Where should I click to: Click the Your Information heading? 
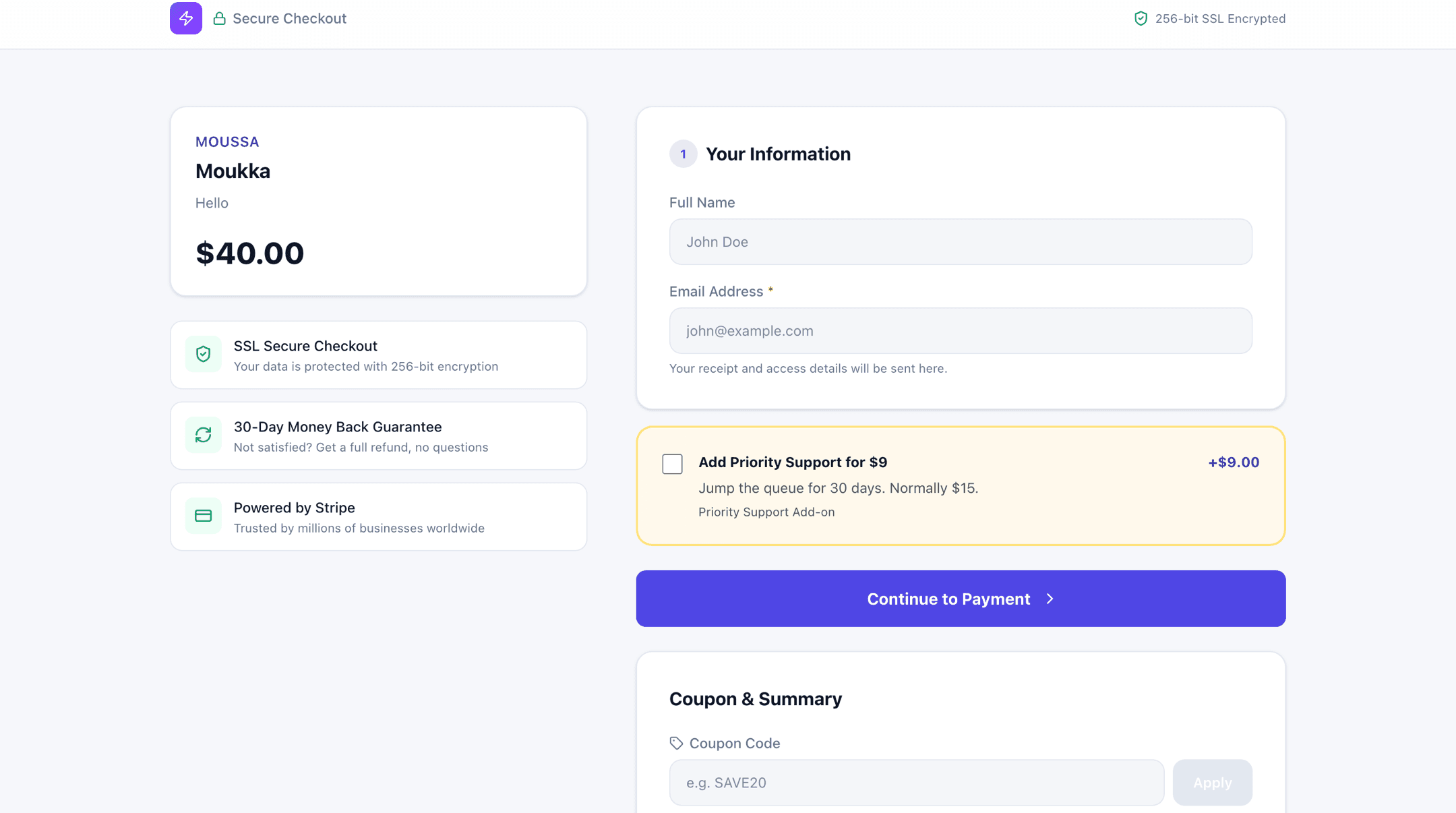(778, 154)
